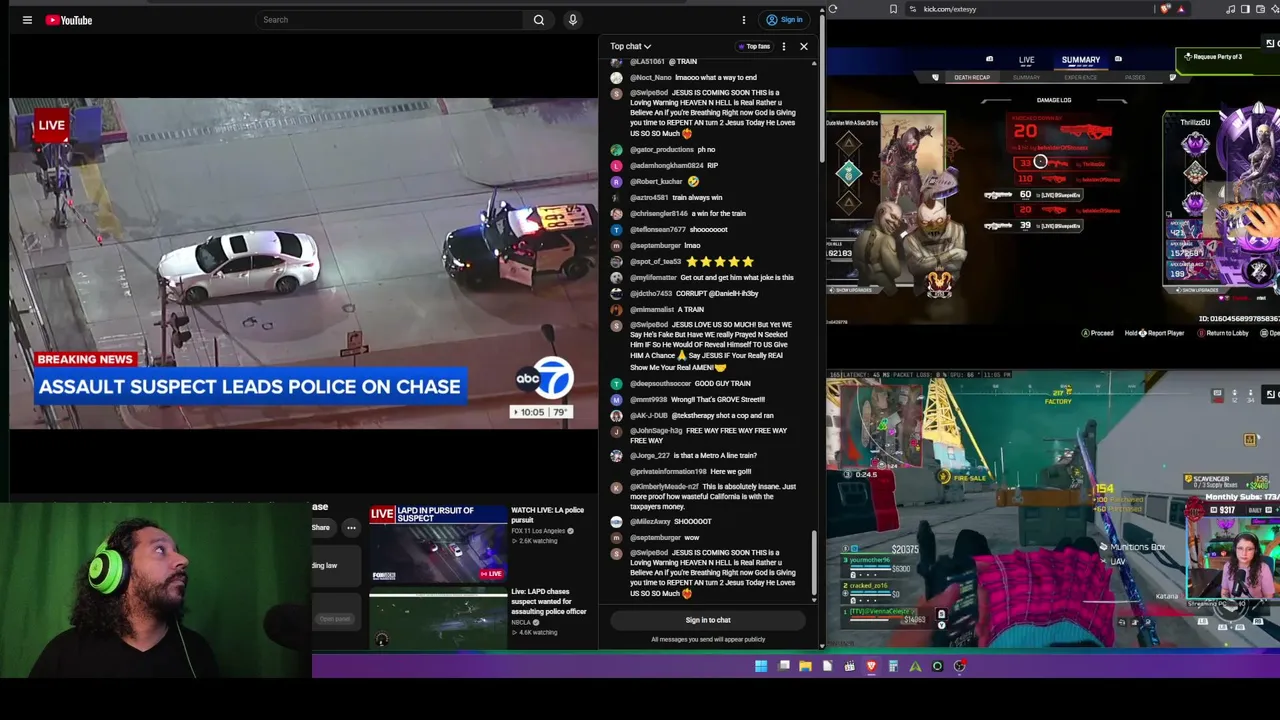
Task: Open the Brave browser taskbar icon
Action: click(x=871, y=666)
